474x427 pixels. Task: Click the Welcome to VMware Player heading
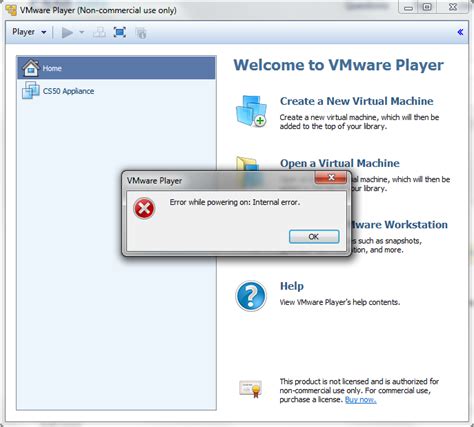click(338, 65)
